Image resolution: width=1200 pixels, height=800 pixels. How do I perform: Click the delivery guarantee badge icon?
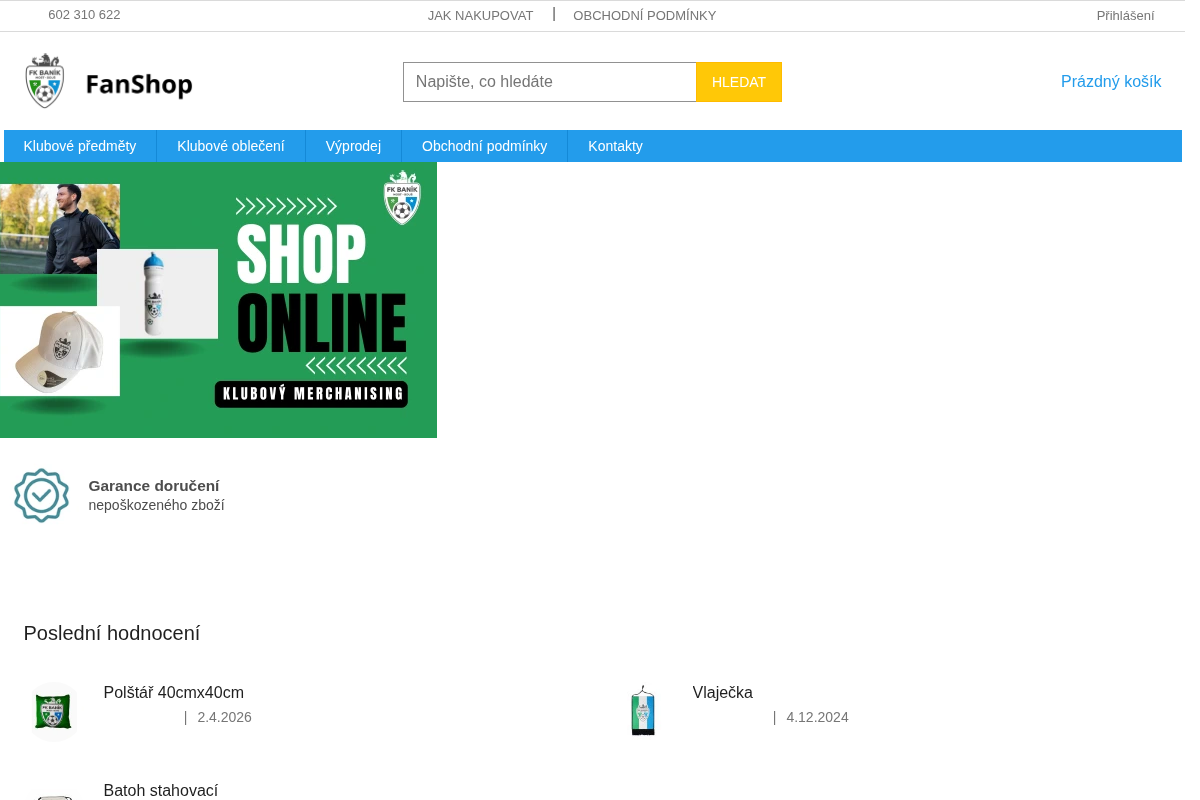click(41, 495)
